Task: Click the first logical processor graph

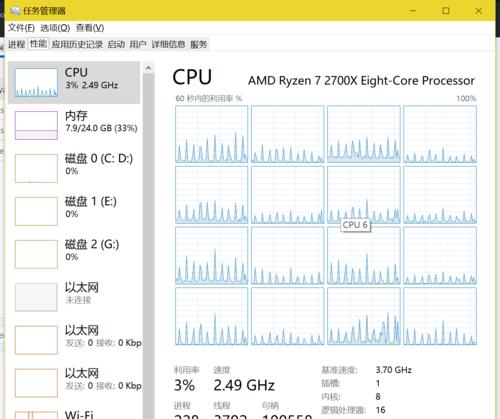Action: (x=211, y=134)
